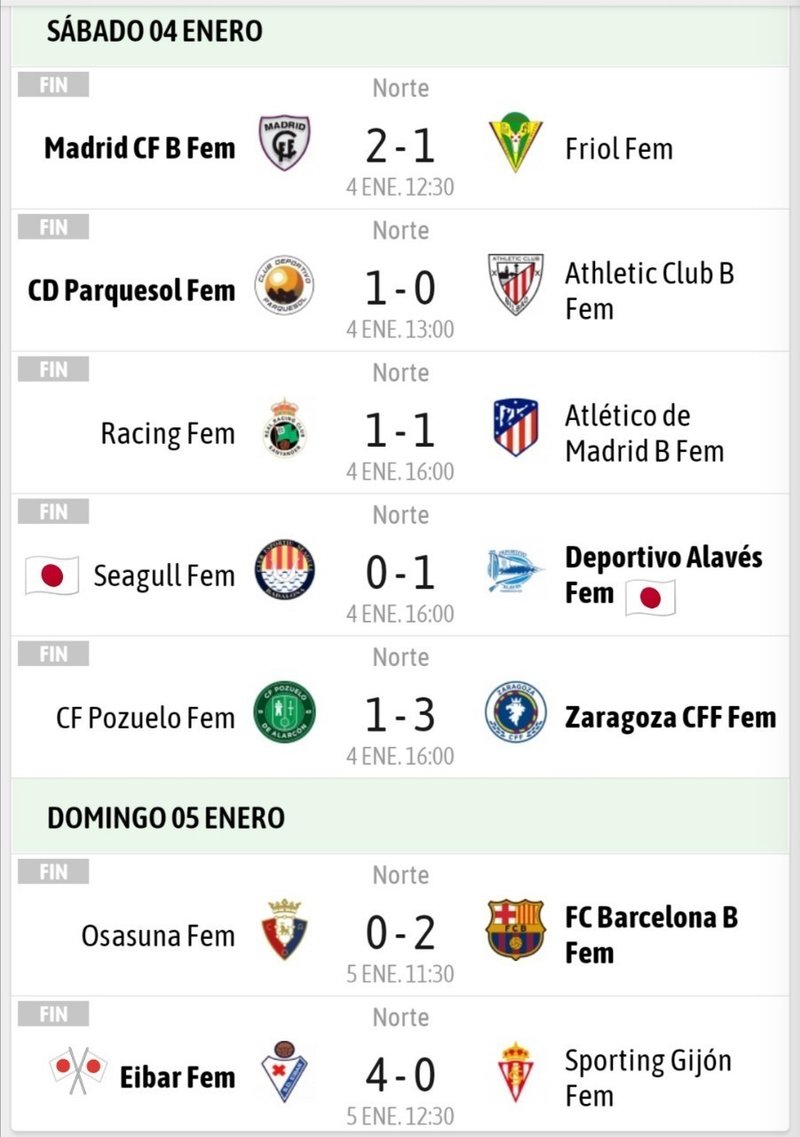Image resolution: width=800 pixels, height=1137 pixels.
Task: Select the Athletic Club B shield
Action: tap(515, 284)
